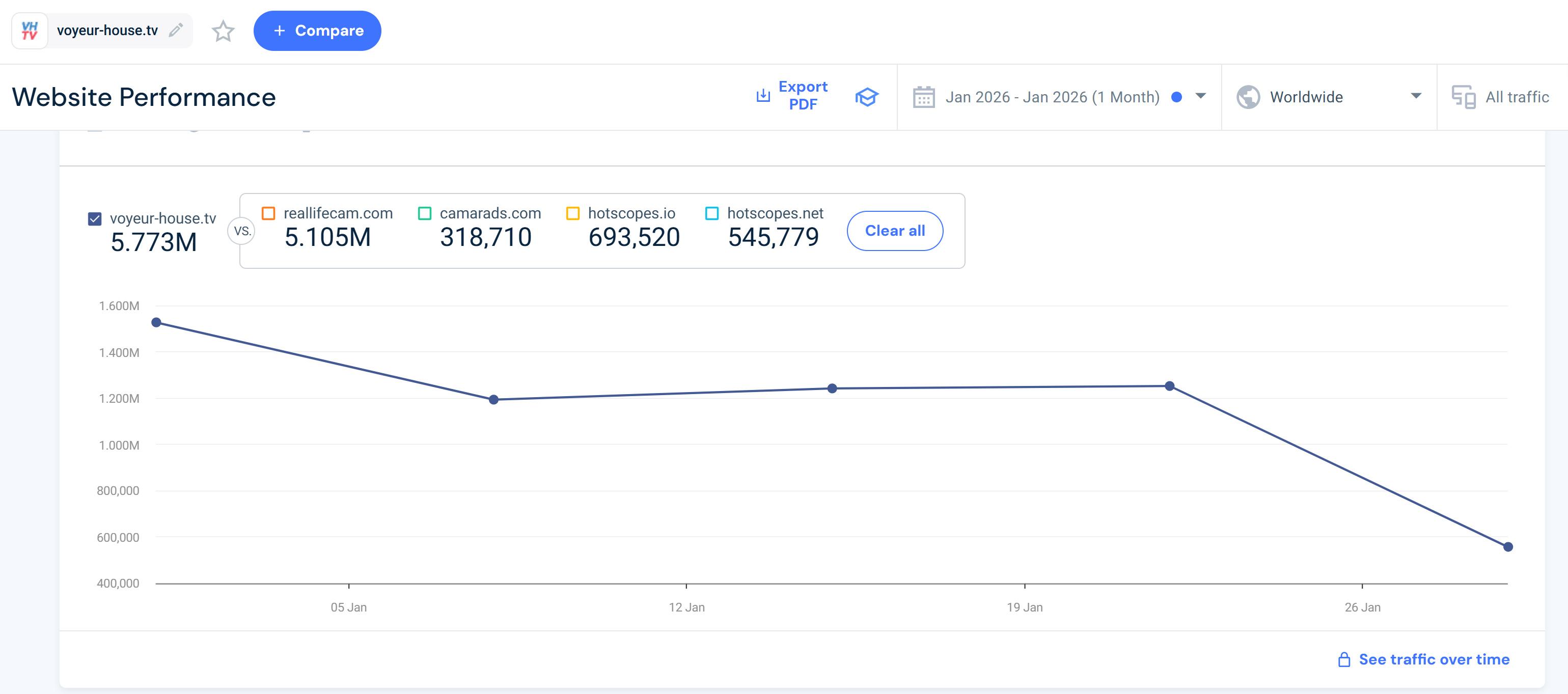1568x694 pixels.
Task: Click the favorite star icon
Action: coord(223,31)
